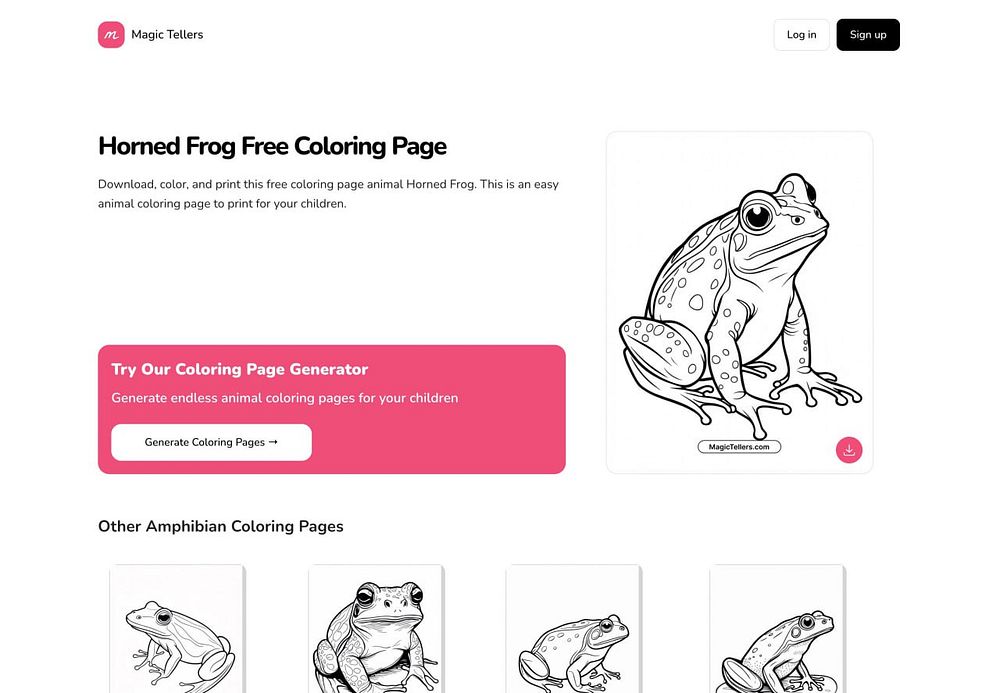This screenshot has width=1000, height=693.
Task: Click the 'Generate endless animal coloring pages' subtitle
Action: [285, 398]
